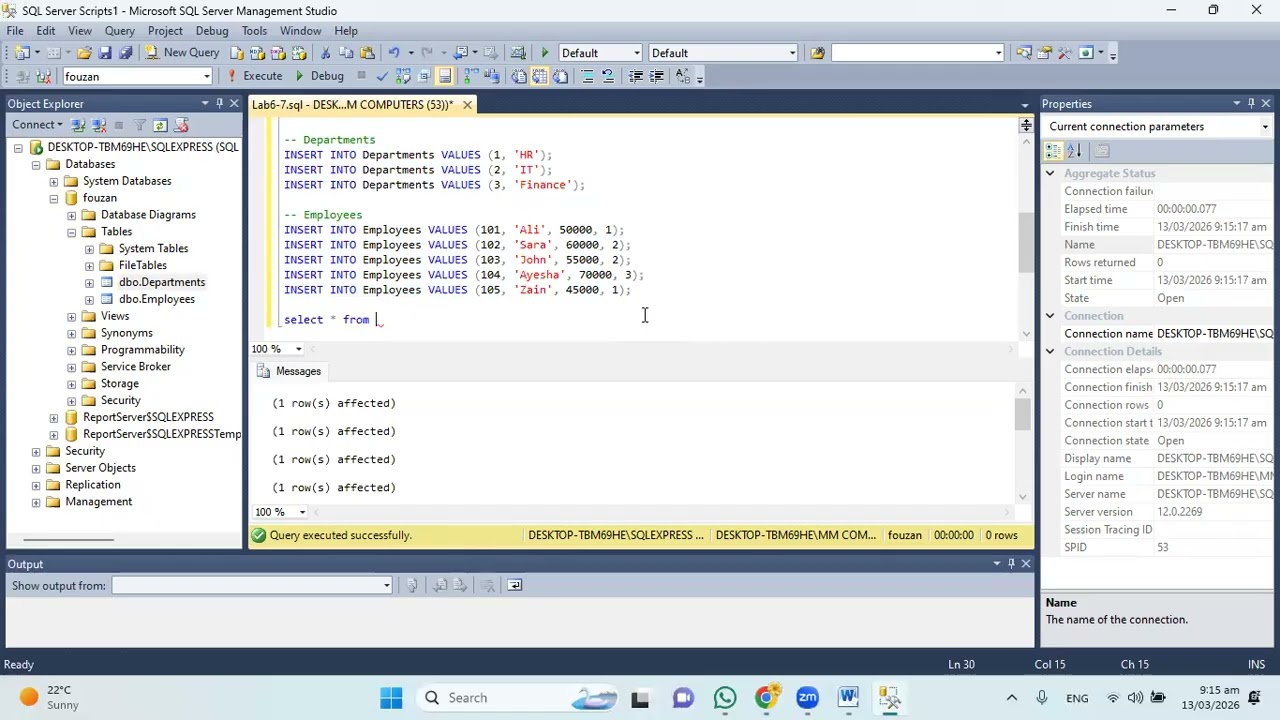Open the database selector showing fouzan
The image size is (1280, 720).
pyautogui.click(x=138, y=76)
